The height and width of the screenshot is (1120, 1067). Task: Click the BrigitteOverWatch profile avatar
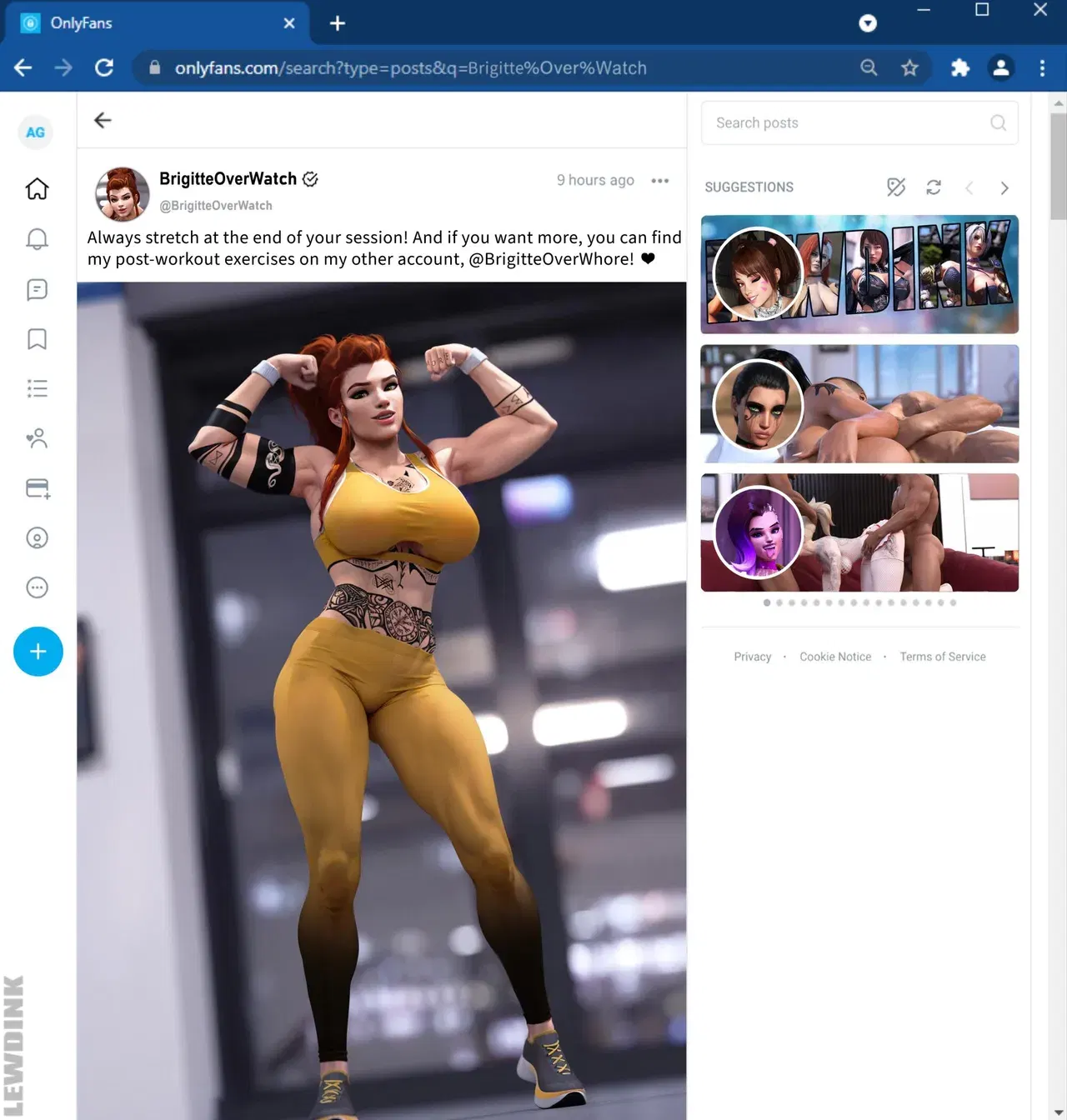tap(123, 193)
